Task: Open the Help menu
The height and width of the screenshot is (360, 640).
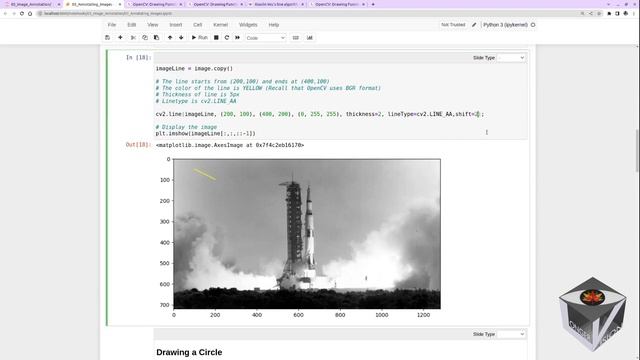Action: pyautogui.click(x=274, y=25)
